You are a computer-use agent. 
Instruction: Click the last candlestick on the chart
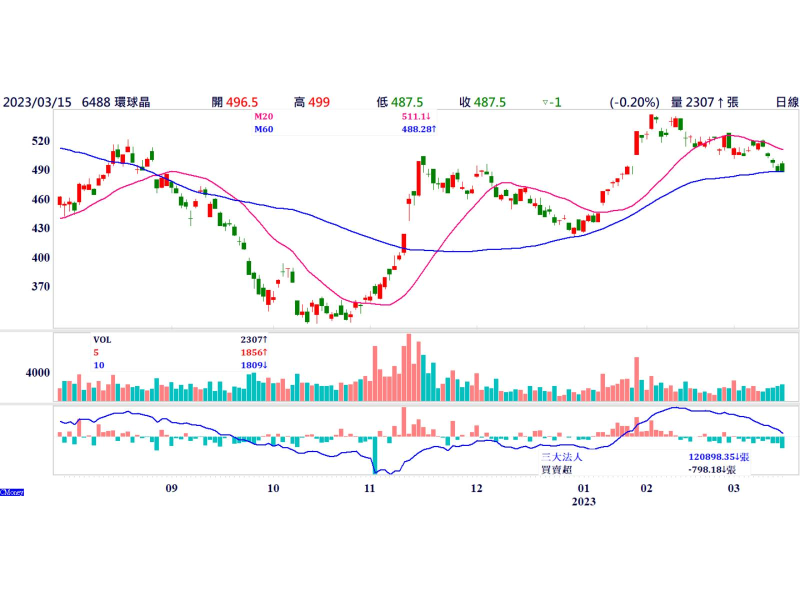point(781,167)
